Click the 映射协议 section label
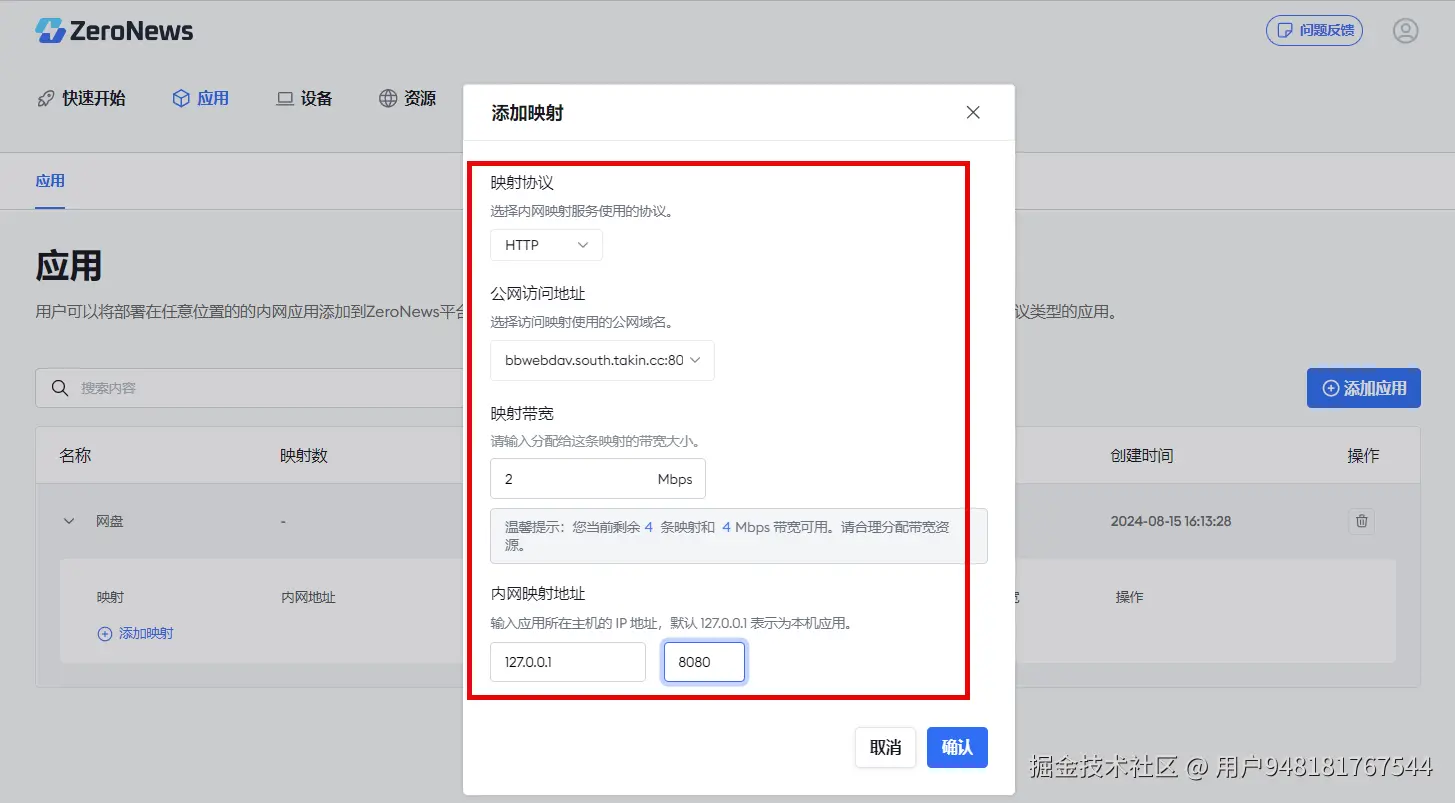This screenshot has height=803, width=1455. tap(522, 183)
